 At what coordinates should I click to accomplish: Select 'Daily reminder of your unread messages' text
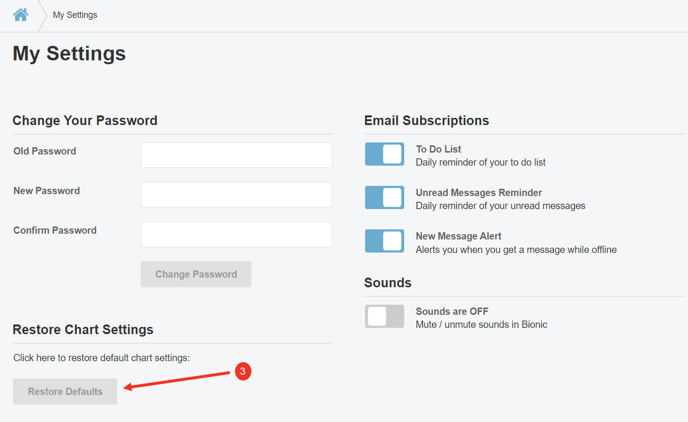[x=500, y=206]
